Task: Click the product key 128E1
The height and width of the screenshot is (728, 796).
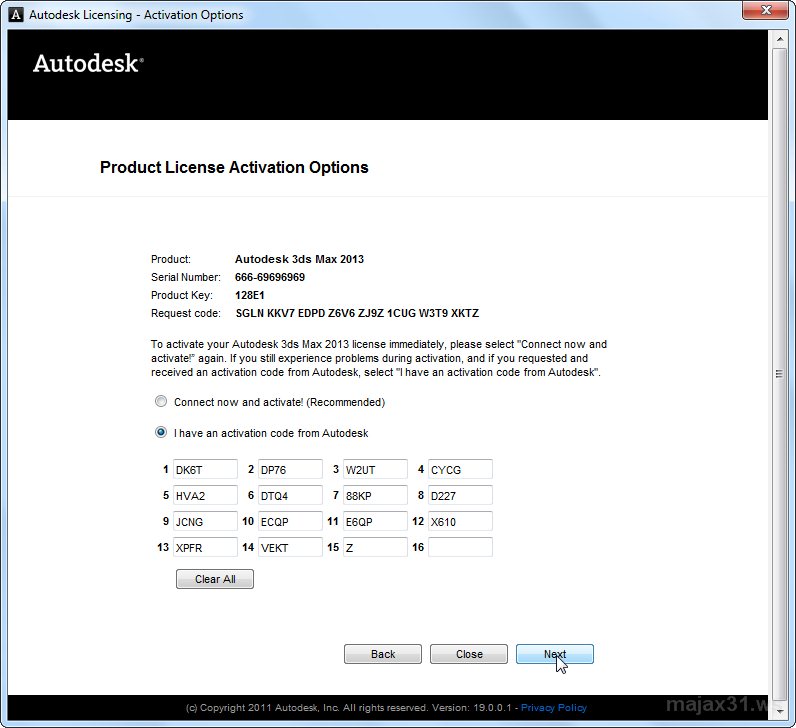Action: (249, 295)
